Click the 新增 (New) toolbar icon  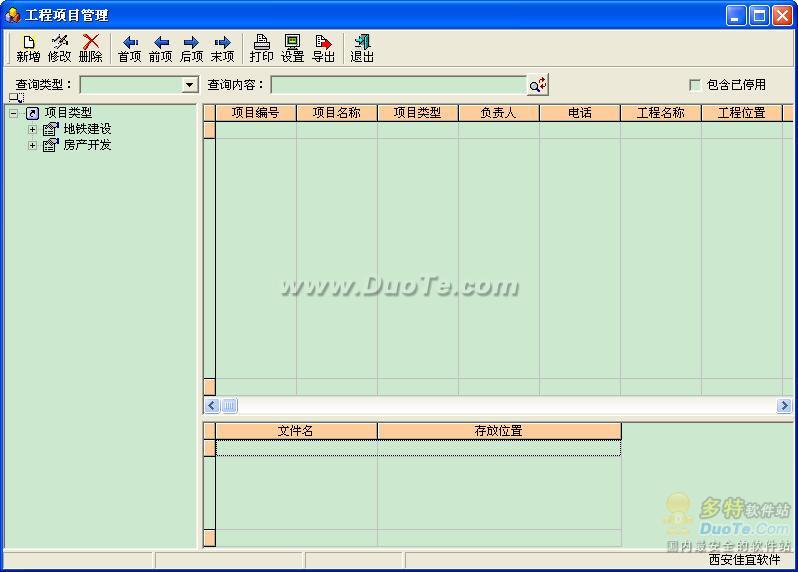(x=28, y=48)
